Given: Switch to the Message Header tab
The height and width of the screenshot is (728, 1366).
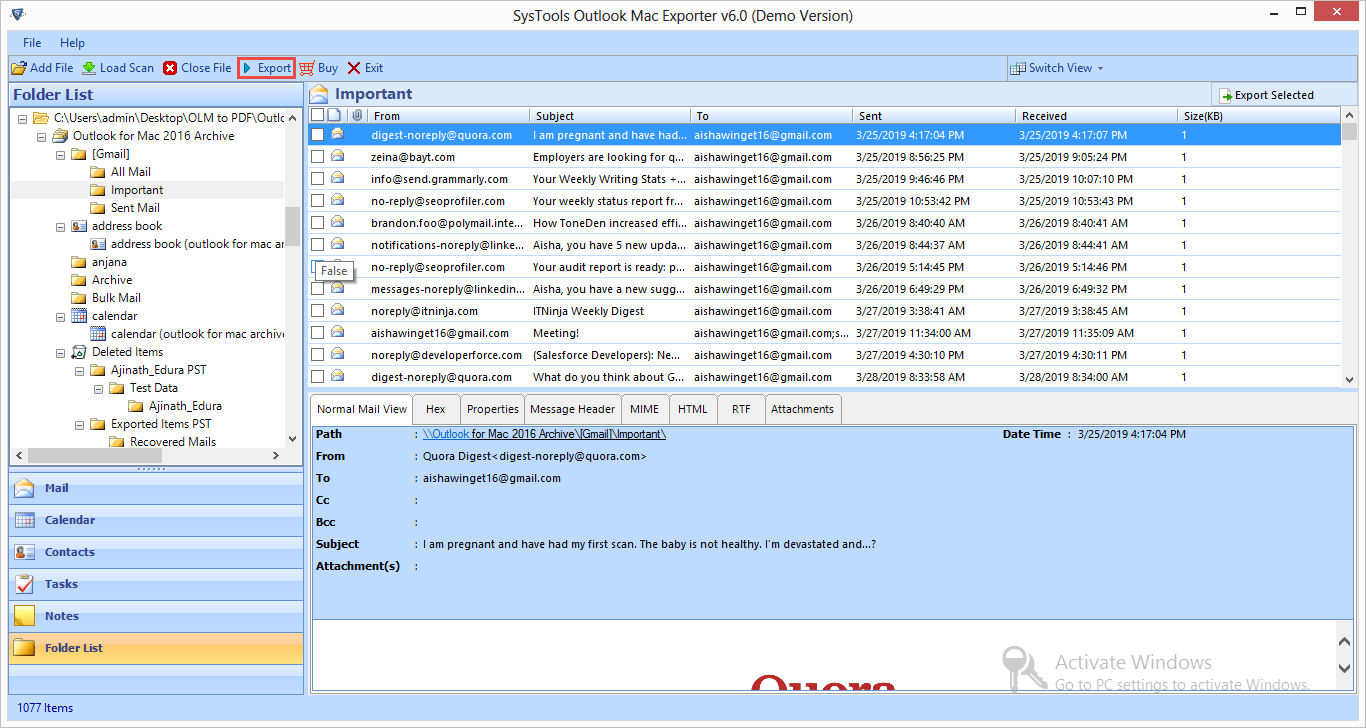Looking at the screenshot, I should point(572,409).
